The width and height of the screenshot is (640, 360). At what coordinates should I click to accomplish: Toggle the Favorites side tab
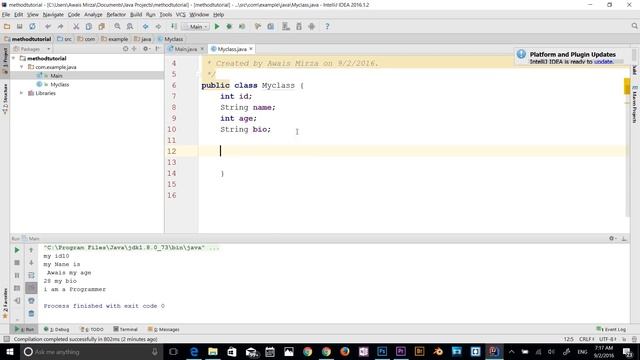(x=5, y=303)
